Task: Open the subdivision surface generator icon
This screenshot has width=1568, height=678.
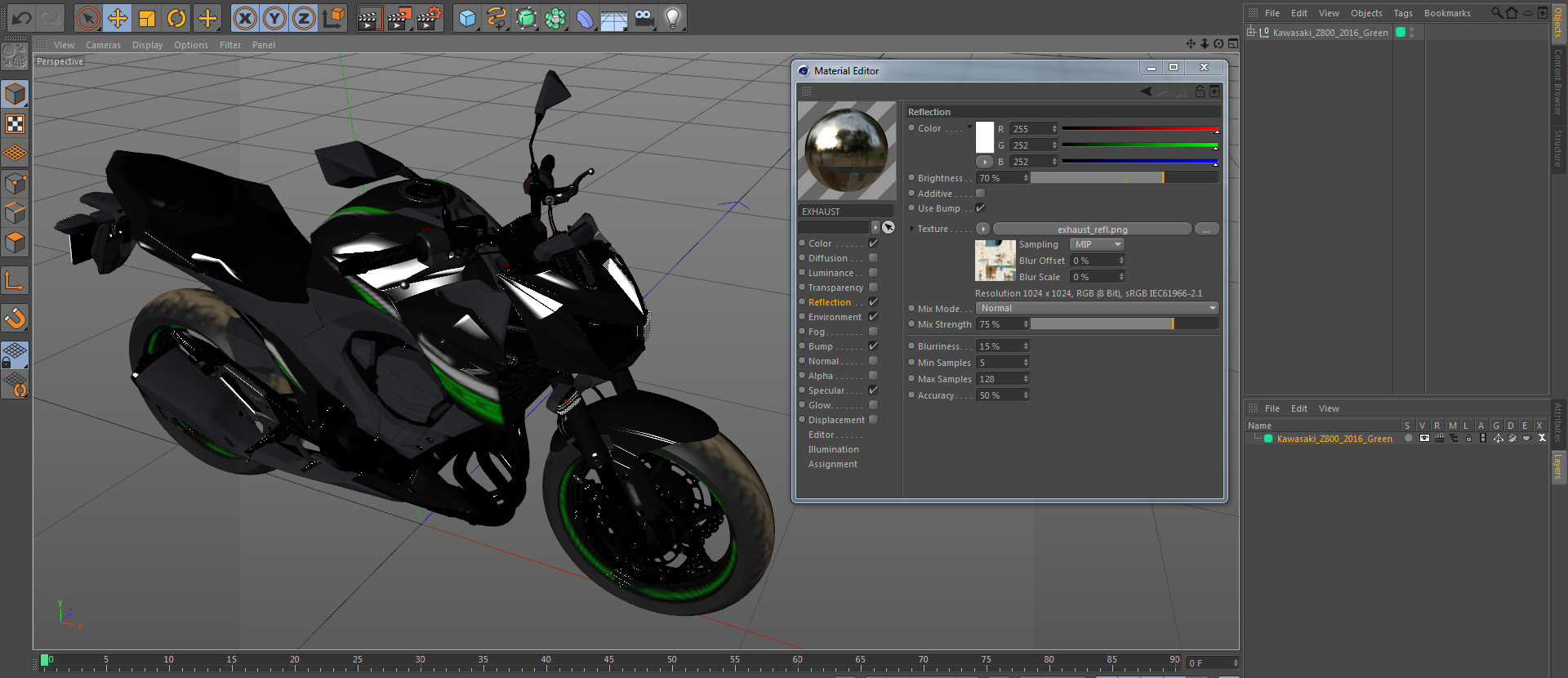Action: pyautogui.click(x=526, y=17)
